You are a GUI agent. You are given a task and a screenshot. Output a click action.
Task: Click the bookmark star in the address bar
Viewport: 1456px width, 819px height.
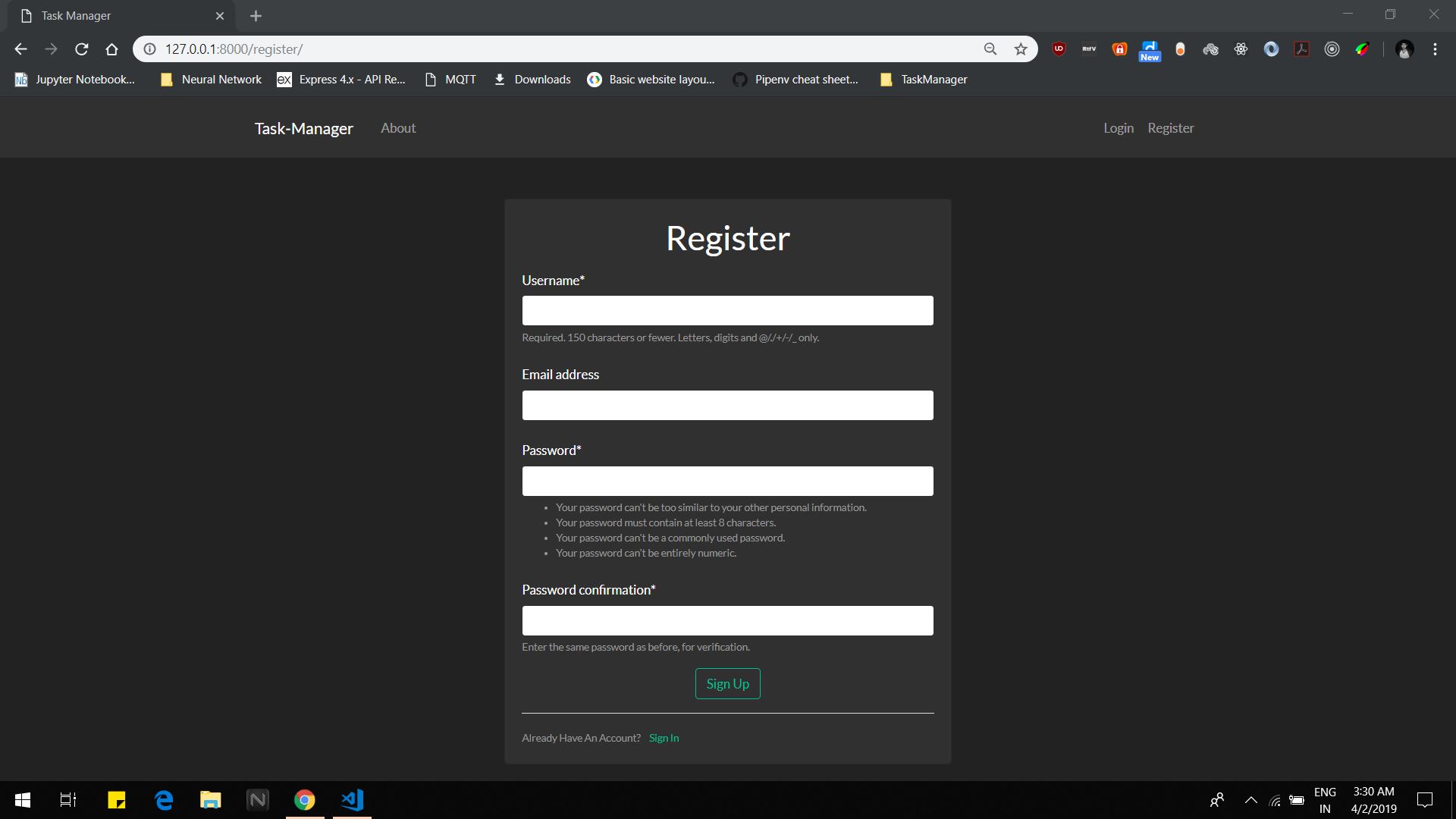(x=1021, y=49)
